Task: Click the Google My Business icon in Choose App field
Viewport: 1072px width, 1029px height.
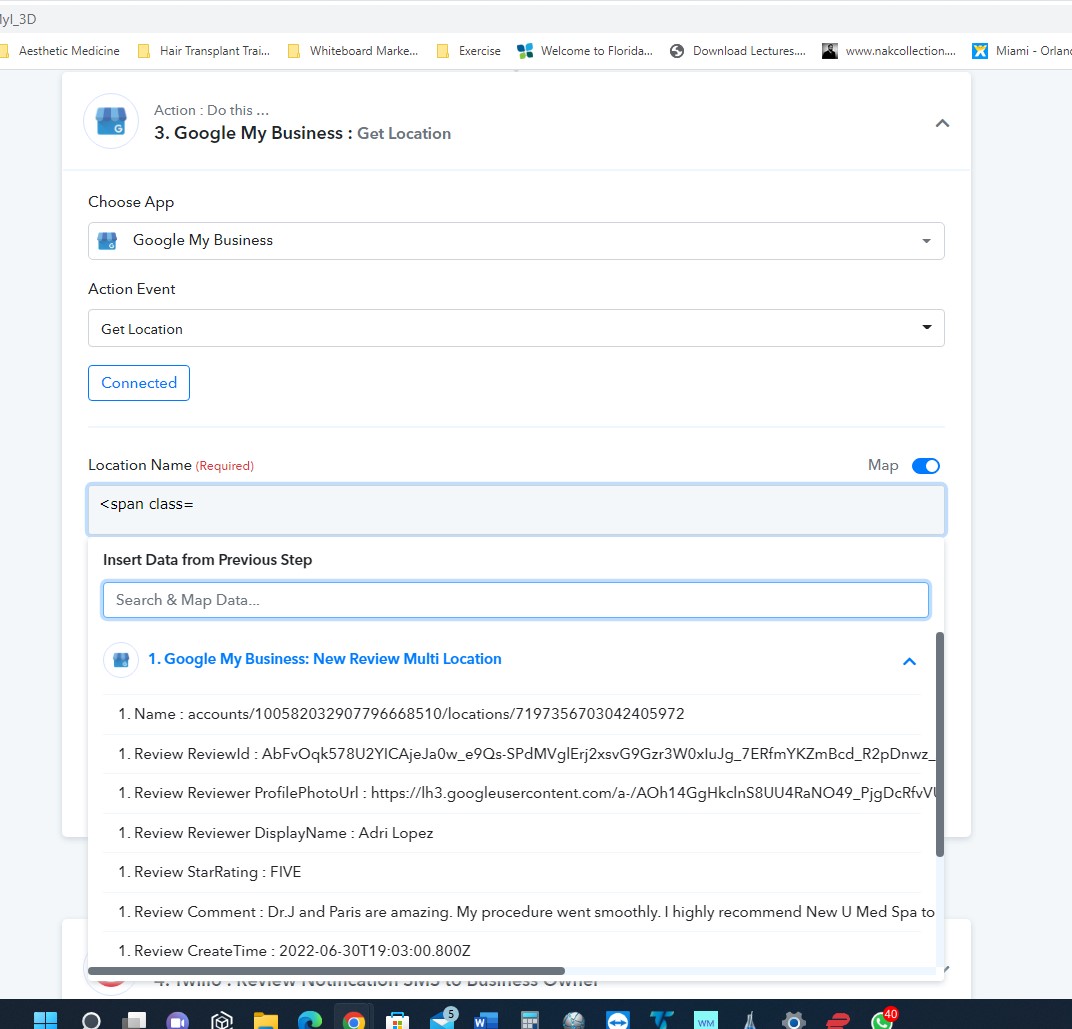Action: point(107,241)
